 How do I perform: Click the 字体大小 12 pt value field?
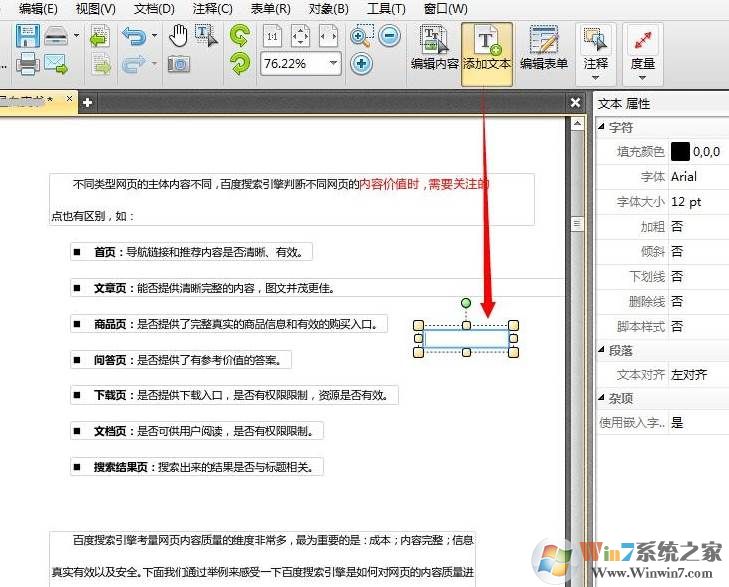tap(696, 201)
